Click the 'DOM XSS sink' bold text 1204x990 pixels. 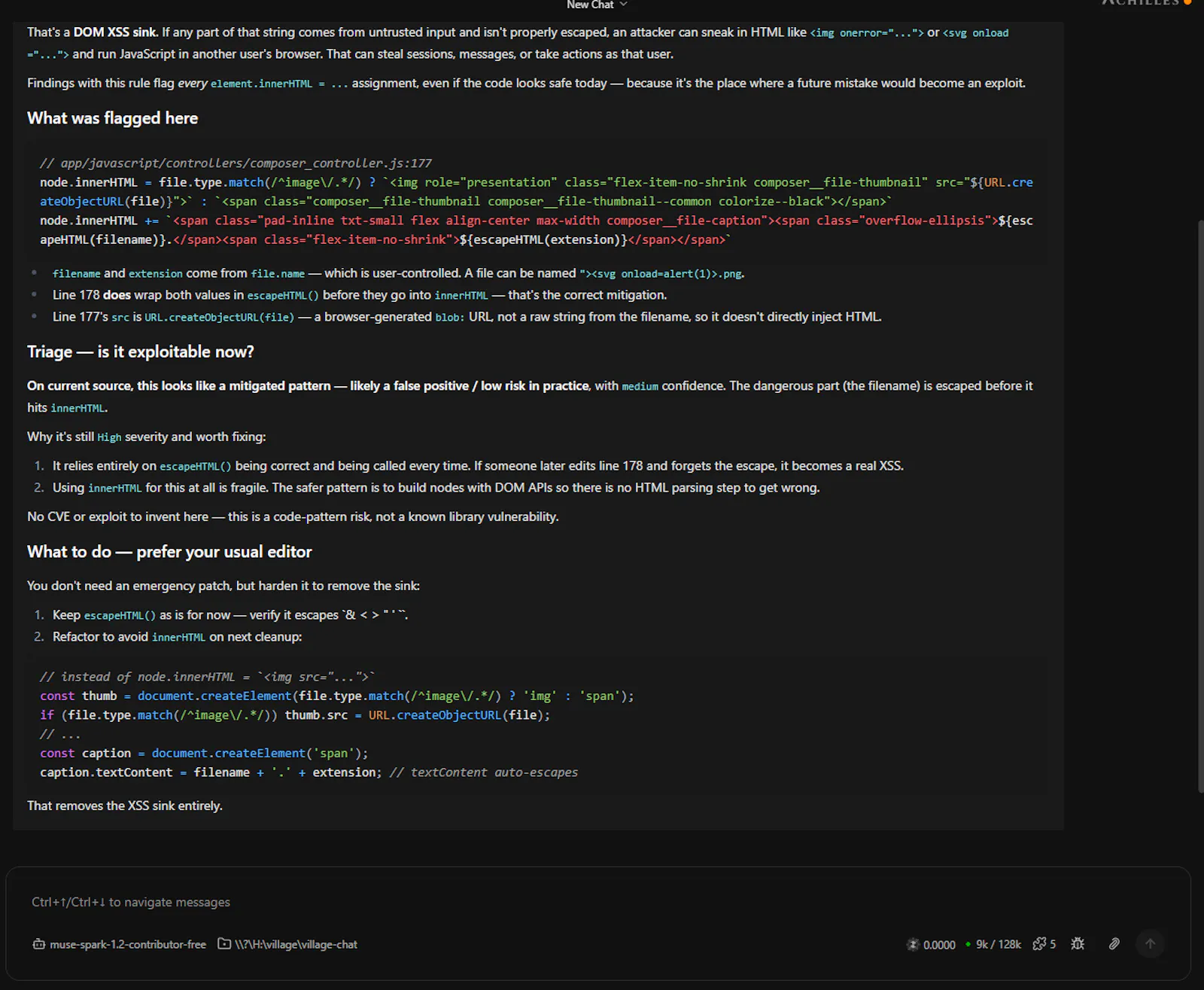[x=115, y=32]
